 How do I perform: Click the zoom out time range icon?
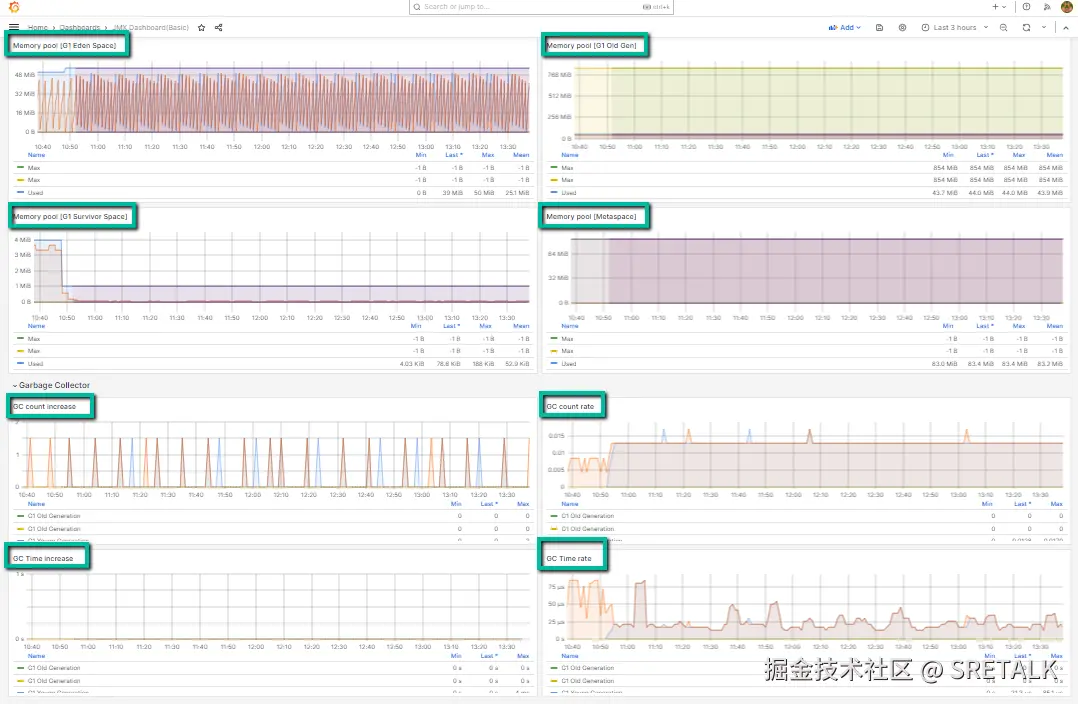[x=1004, y=28]
